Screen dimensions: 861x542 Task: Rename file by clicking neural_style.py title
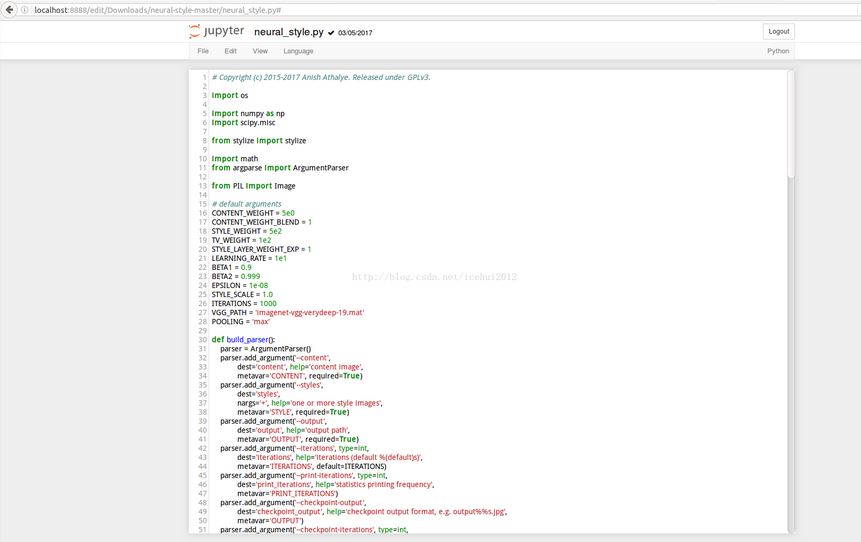point(288,32)
